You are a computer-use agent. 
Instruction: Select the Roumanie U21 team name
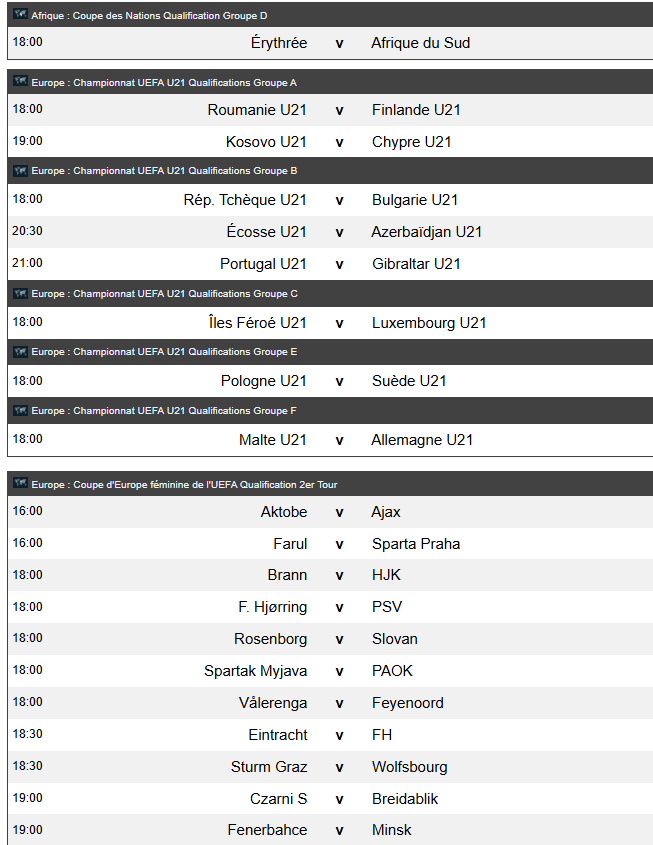pyautogui.click(x=257, y=110)
